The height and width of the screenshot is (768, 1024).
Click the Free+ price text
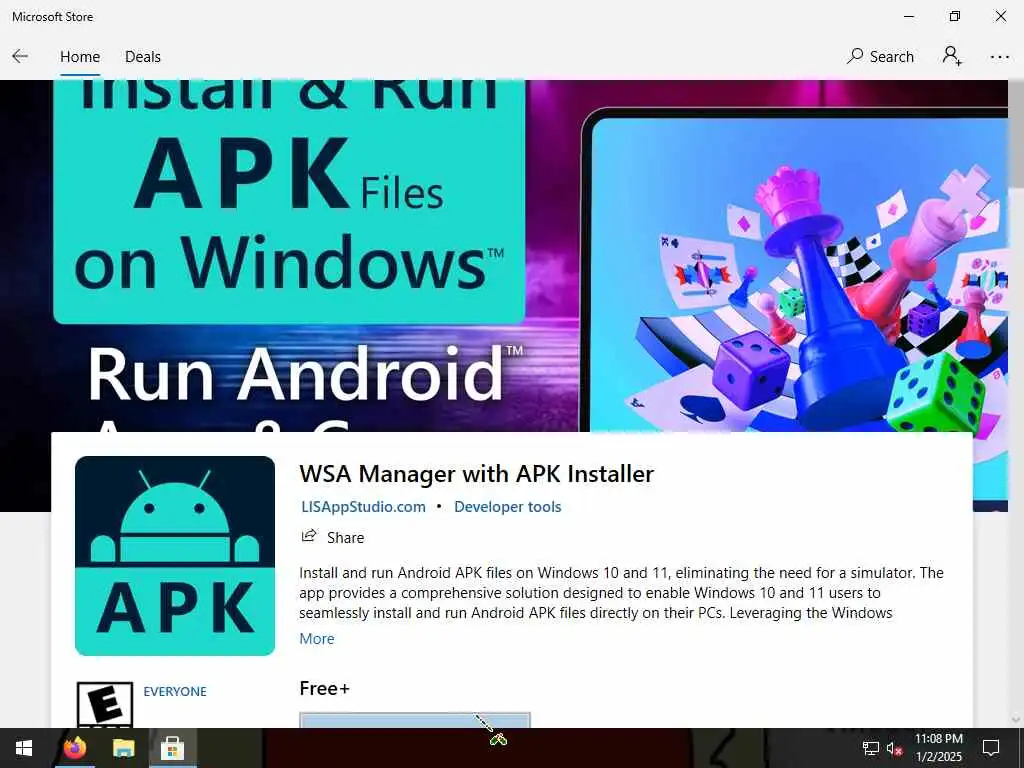click(325, 688)
